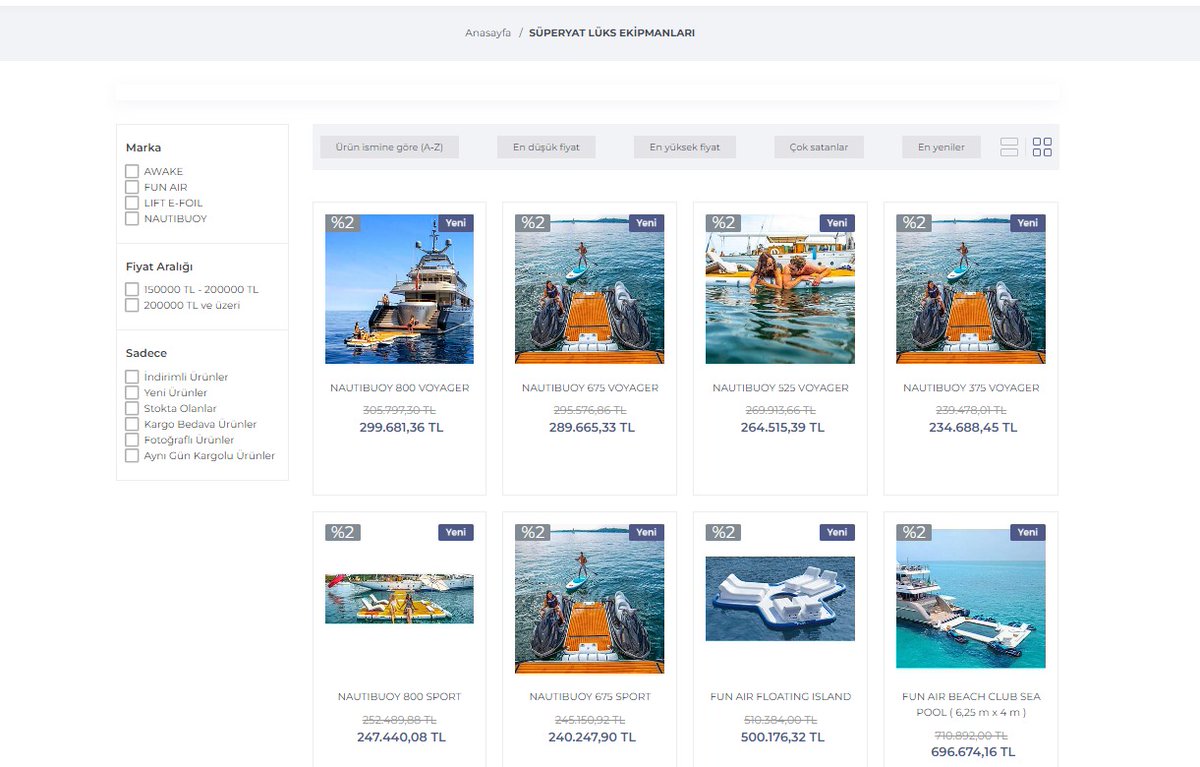
Task: Toggle Yeni Ürünler checkbox
Action: pos(132,393)
